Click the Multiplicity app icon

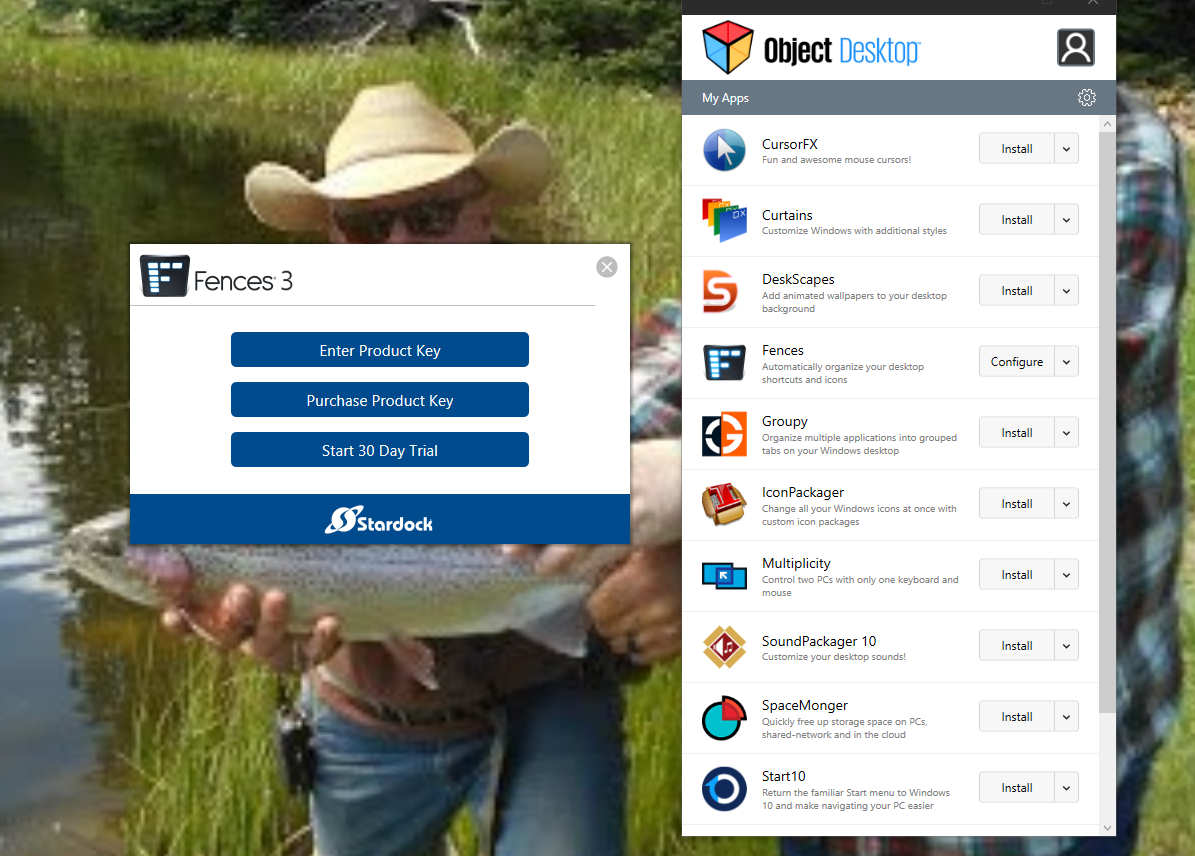tap(724, 575)
